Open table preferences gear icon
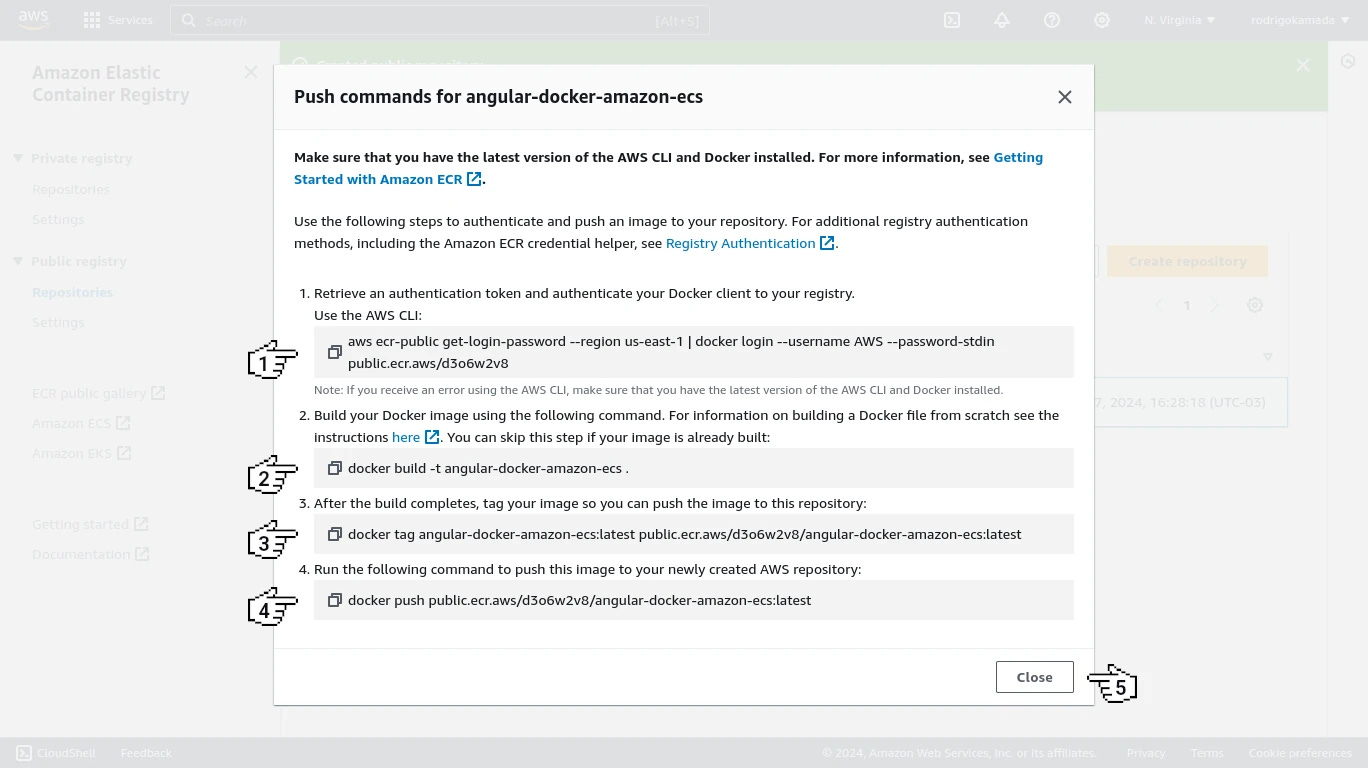The height and width of the screenshot is (768, 1368). pos(1255,305)
